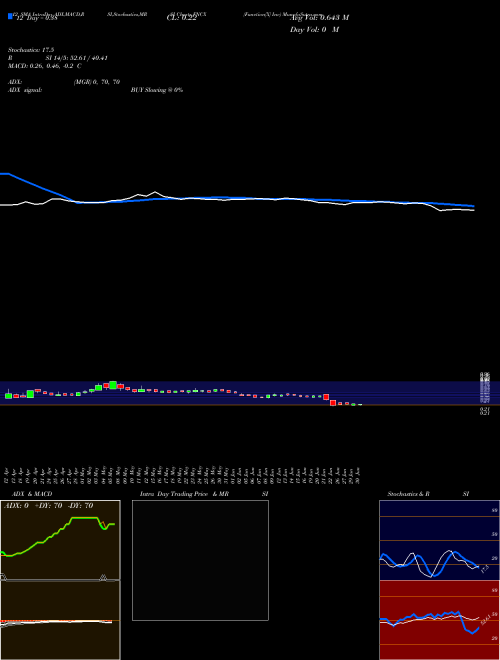Click the 'Stochastics: 17.5' readout
Screen dimensions: 500x660
point(31,50)
